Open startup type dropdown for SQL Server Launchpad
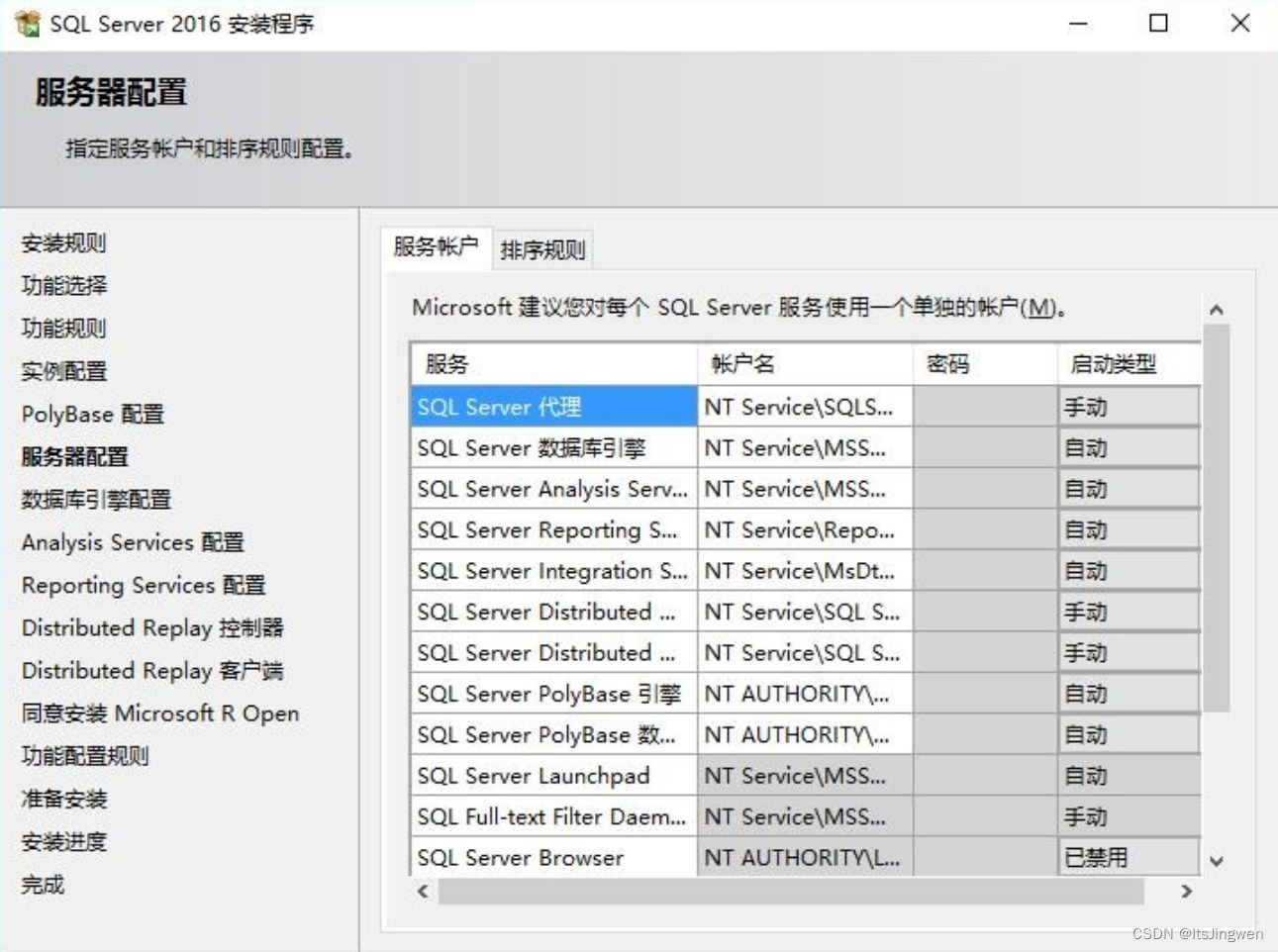 click(1129, 776)
